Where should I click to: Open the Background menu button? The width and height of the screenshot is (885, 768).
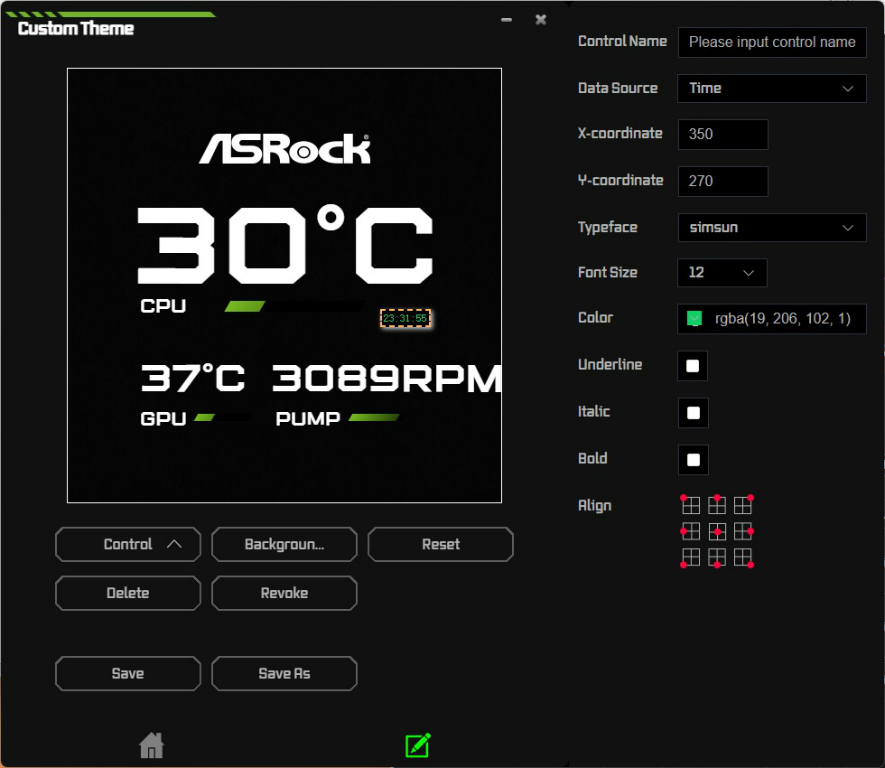[284, 545]
